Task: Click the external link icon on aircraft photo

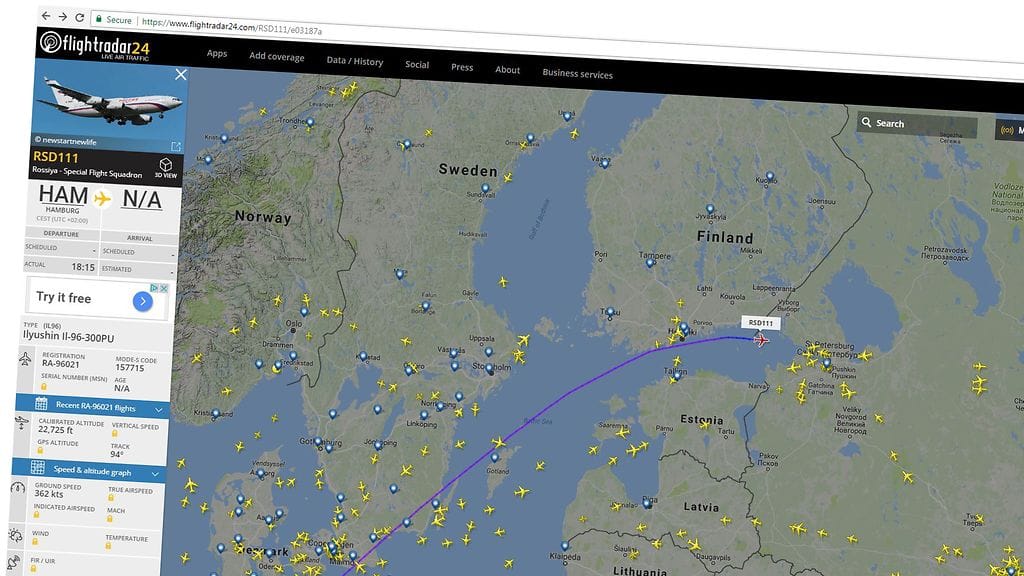Action: 176,147
